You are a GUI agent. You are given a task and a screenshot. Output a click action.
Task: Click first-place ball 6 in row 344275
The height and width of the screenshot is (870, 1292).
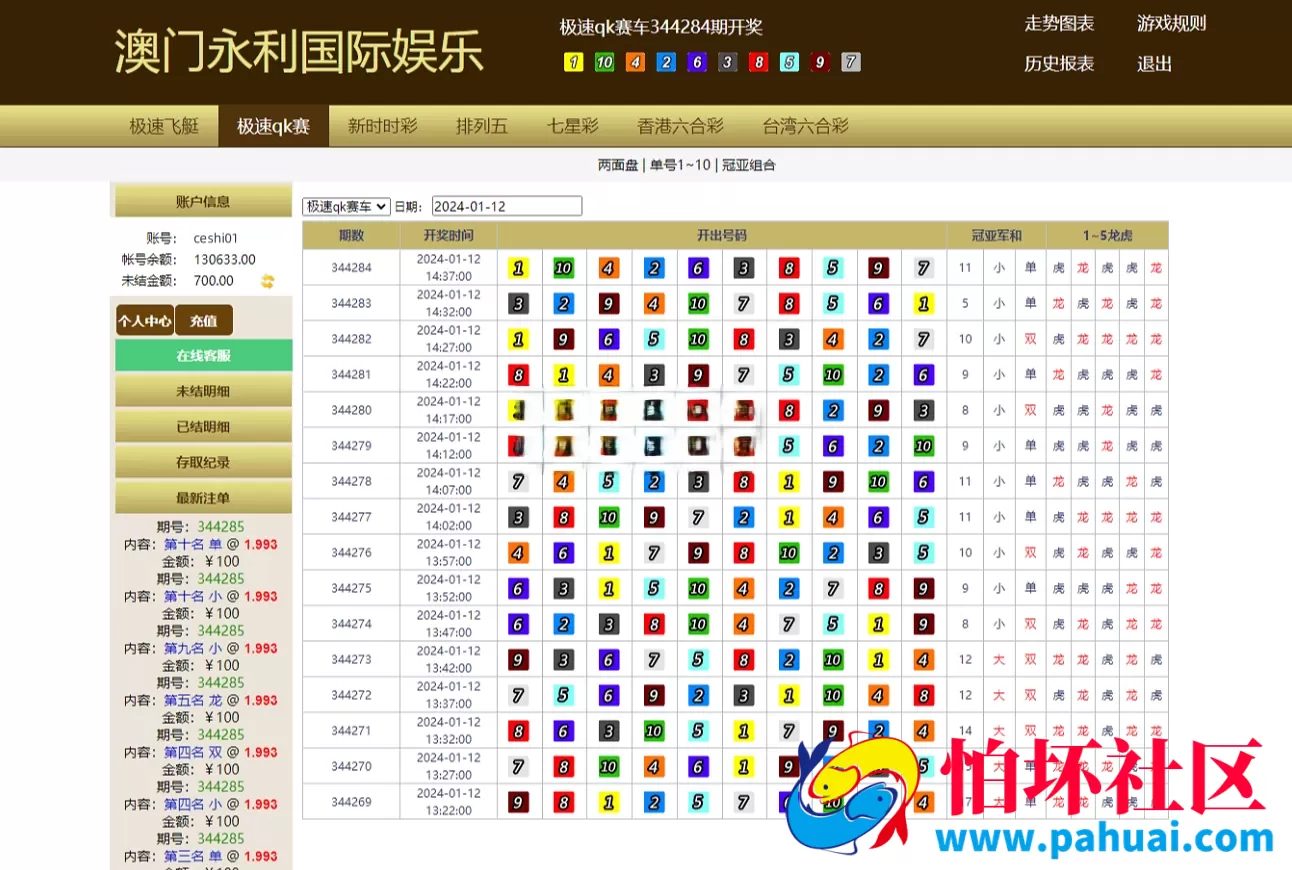[518, 589]
